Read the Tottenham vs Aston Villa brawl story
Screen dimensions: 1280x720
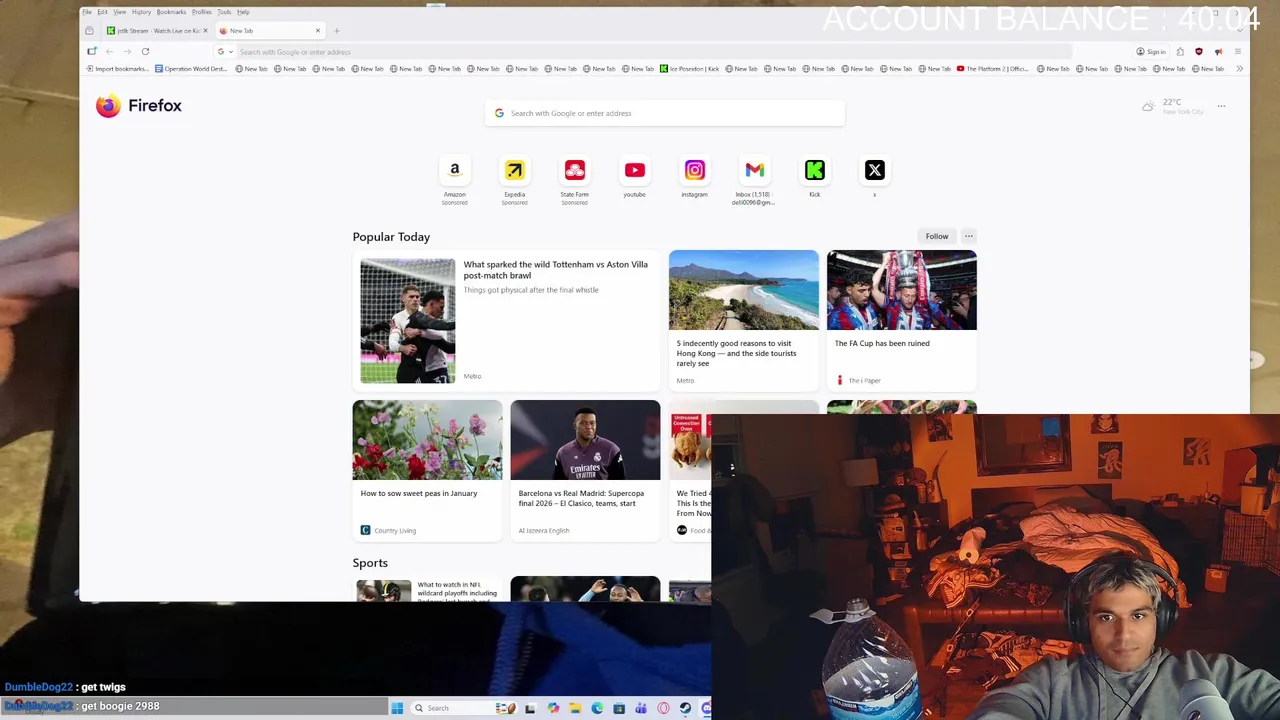coord(555,270)
